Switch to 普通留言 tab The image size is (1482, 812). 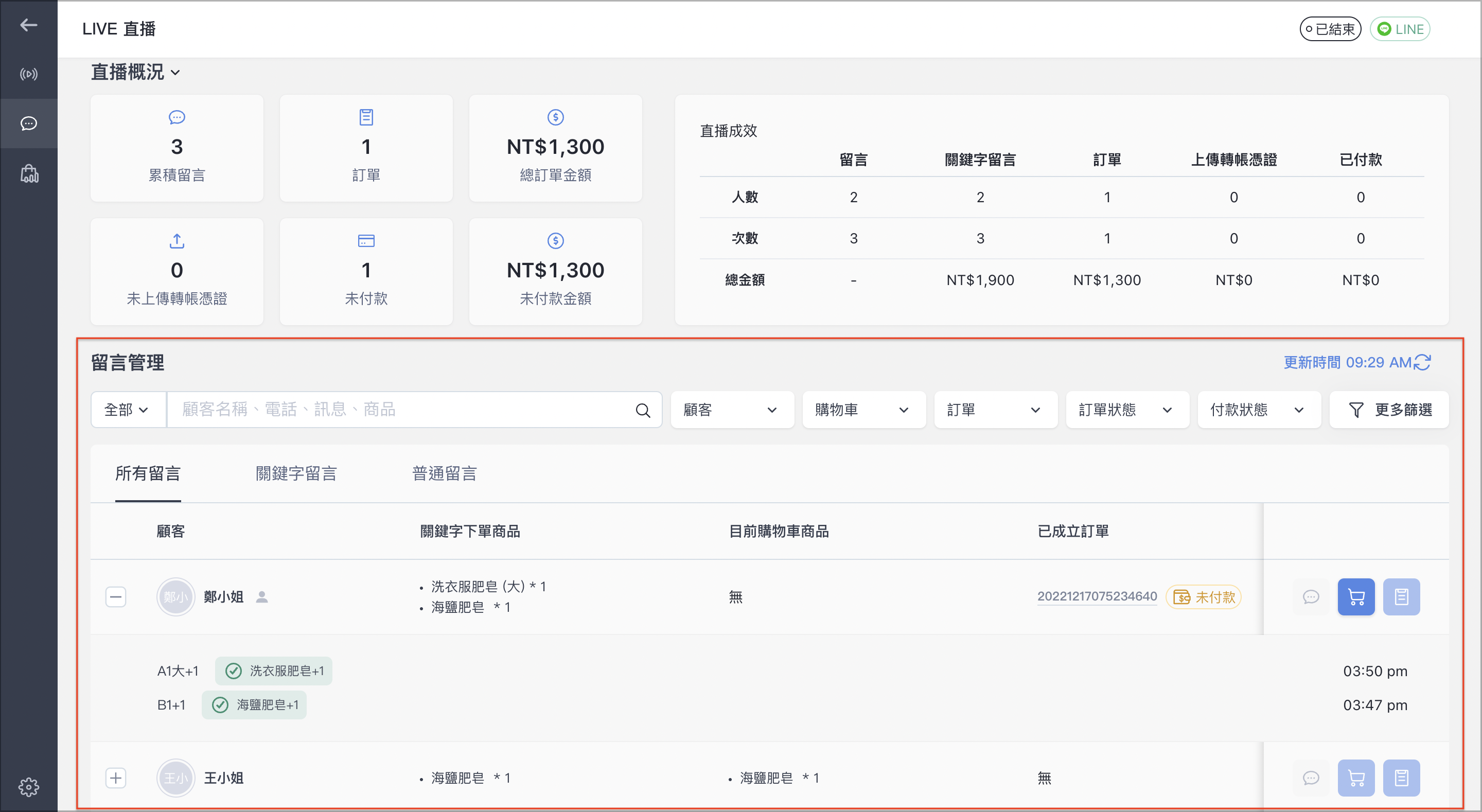444,473
